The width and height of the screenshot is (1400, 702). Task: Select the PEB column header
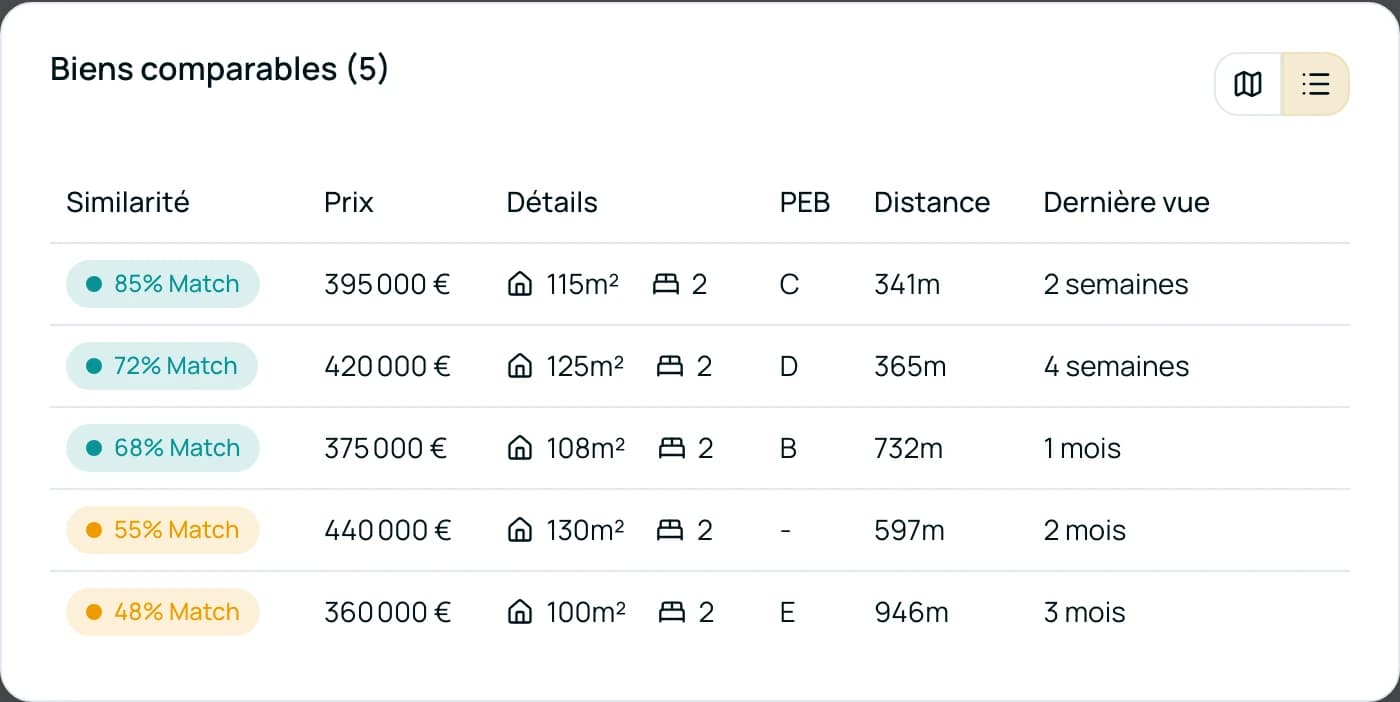point(804,202)
